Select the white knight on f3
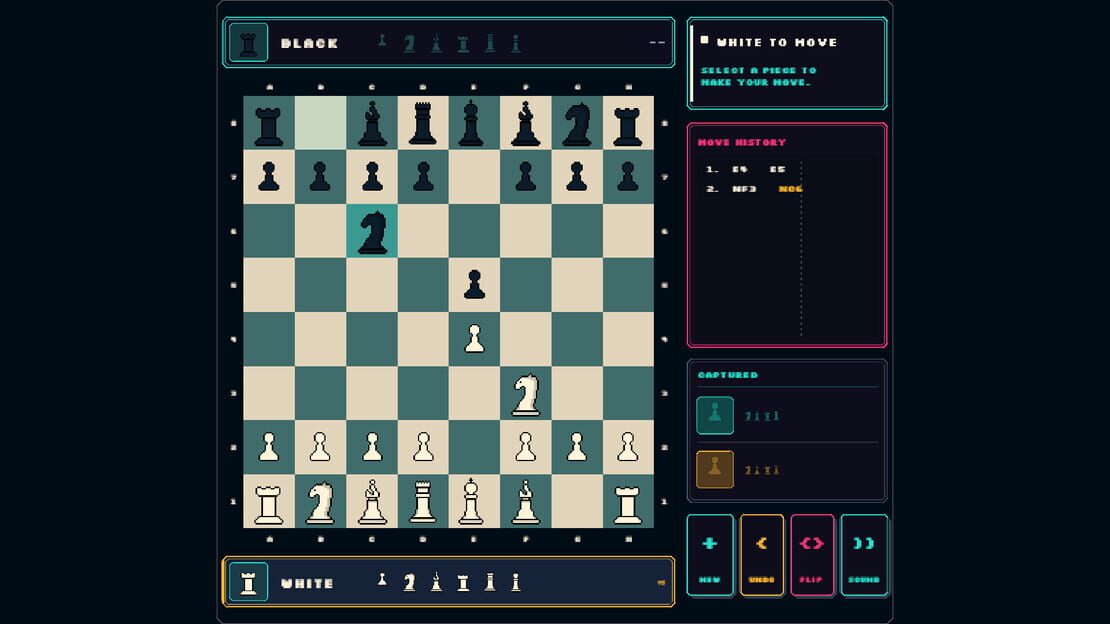The image size is (1110, 624). pos(525,394)
